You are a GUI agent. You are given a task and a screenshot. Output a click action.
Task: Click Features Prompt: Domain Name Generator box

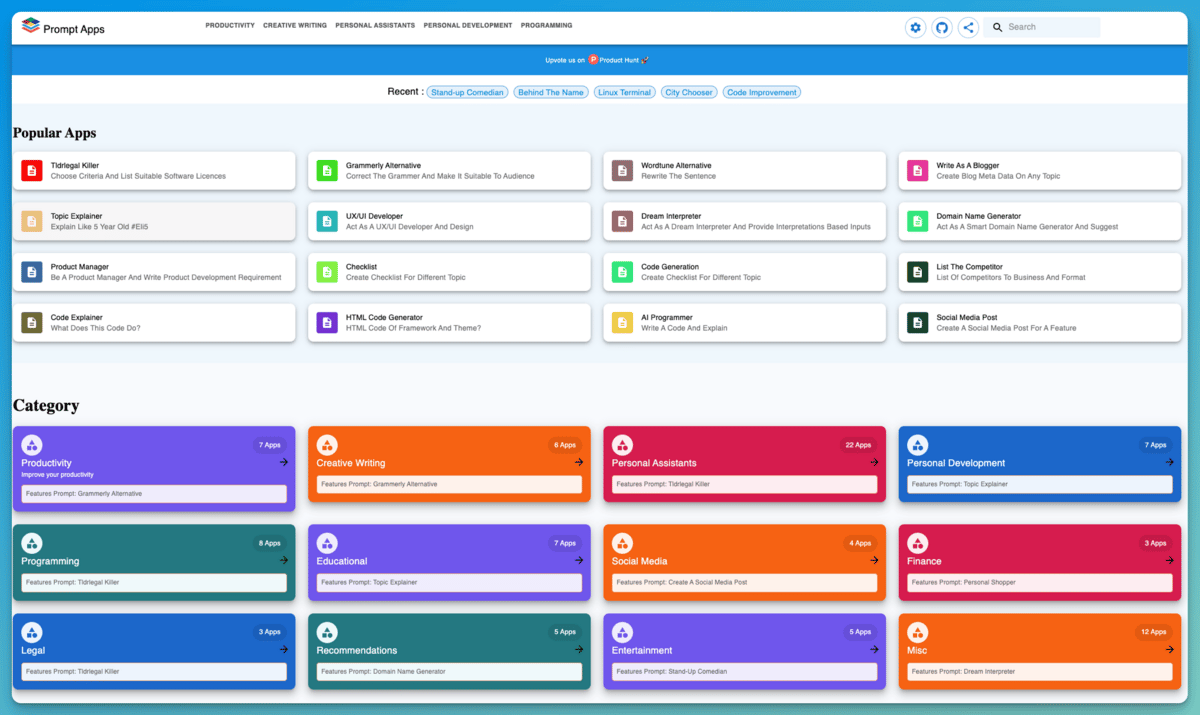(449, 671)
